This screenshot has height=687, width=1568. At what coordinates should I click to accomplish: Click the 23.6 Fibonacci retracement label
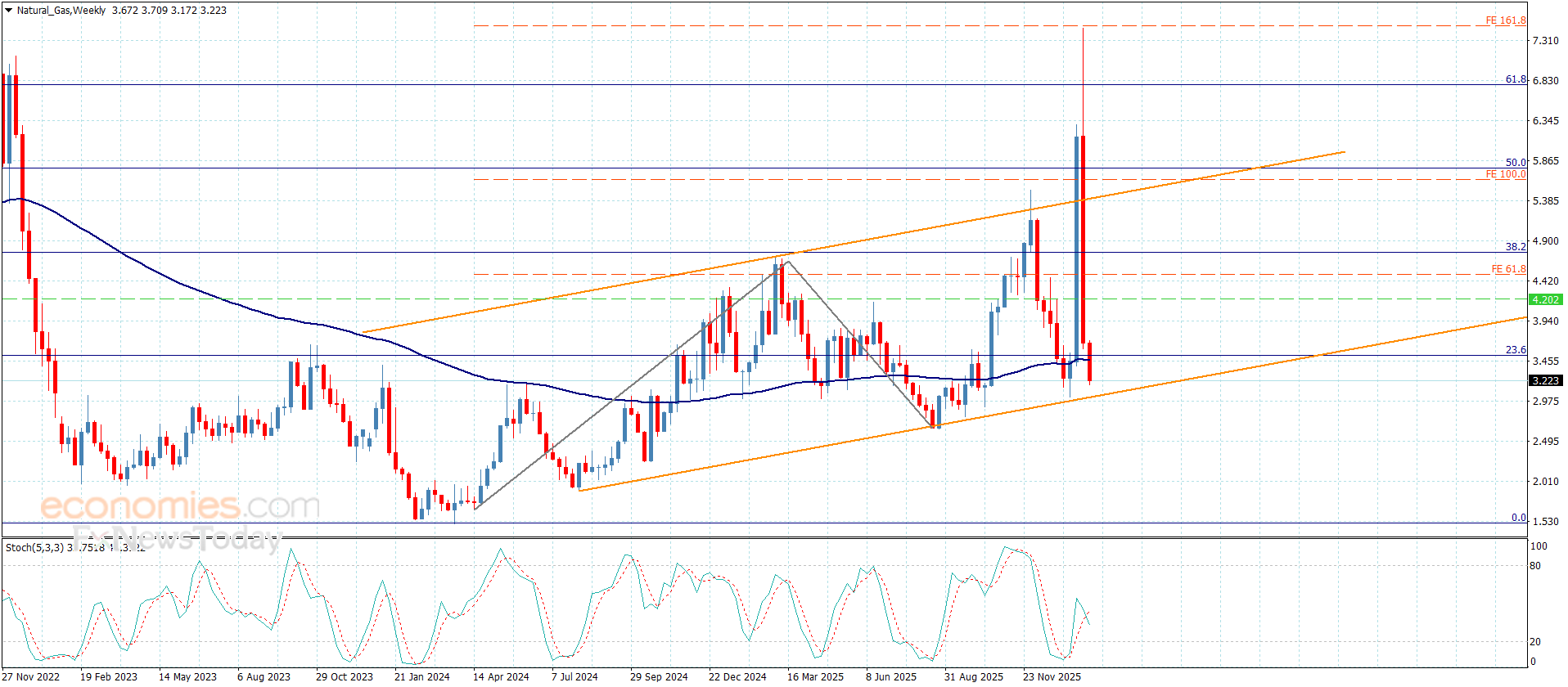[1516, 349]
